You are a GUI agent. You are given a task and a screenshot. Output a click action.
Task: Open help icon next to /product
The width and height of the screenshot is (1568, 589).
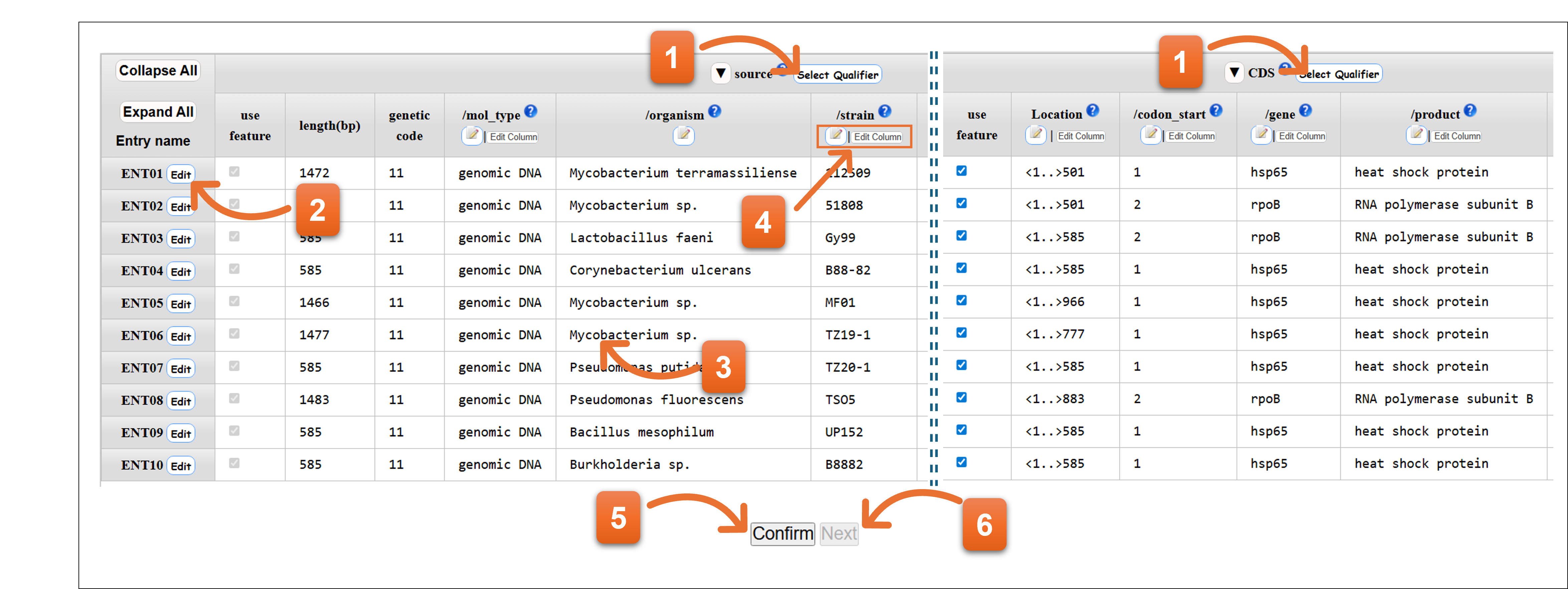pos(1470,111)
